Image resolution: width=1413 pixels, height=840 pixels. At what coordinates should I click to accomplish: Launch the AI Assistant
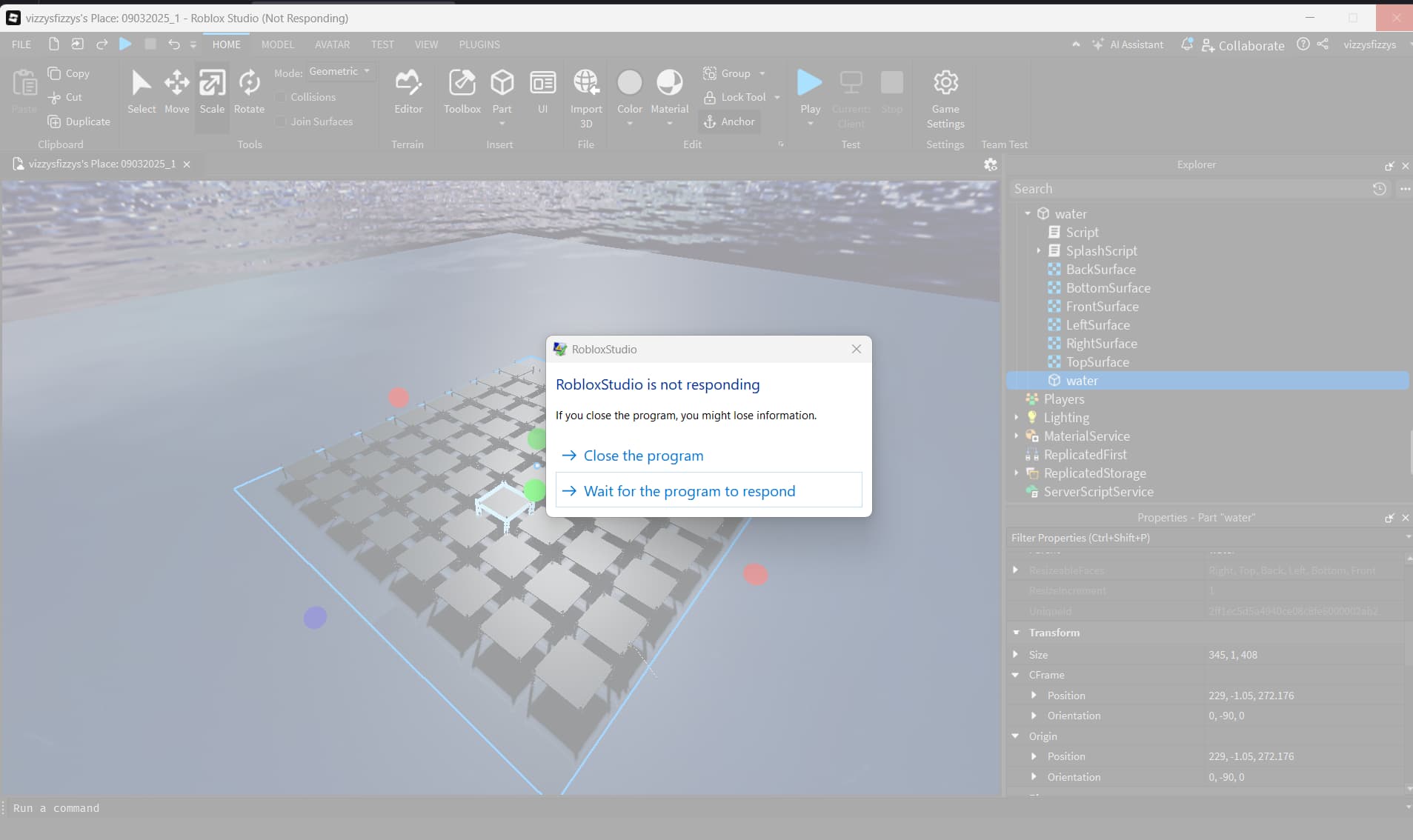coord(1128,44)
